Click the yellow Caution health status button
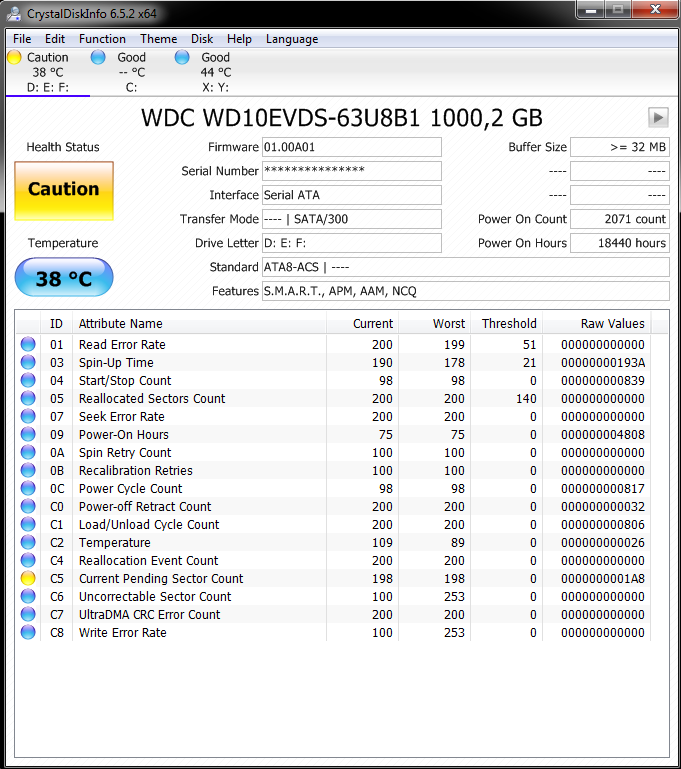 coord(64,191)
